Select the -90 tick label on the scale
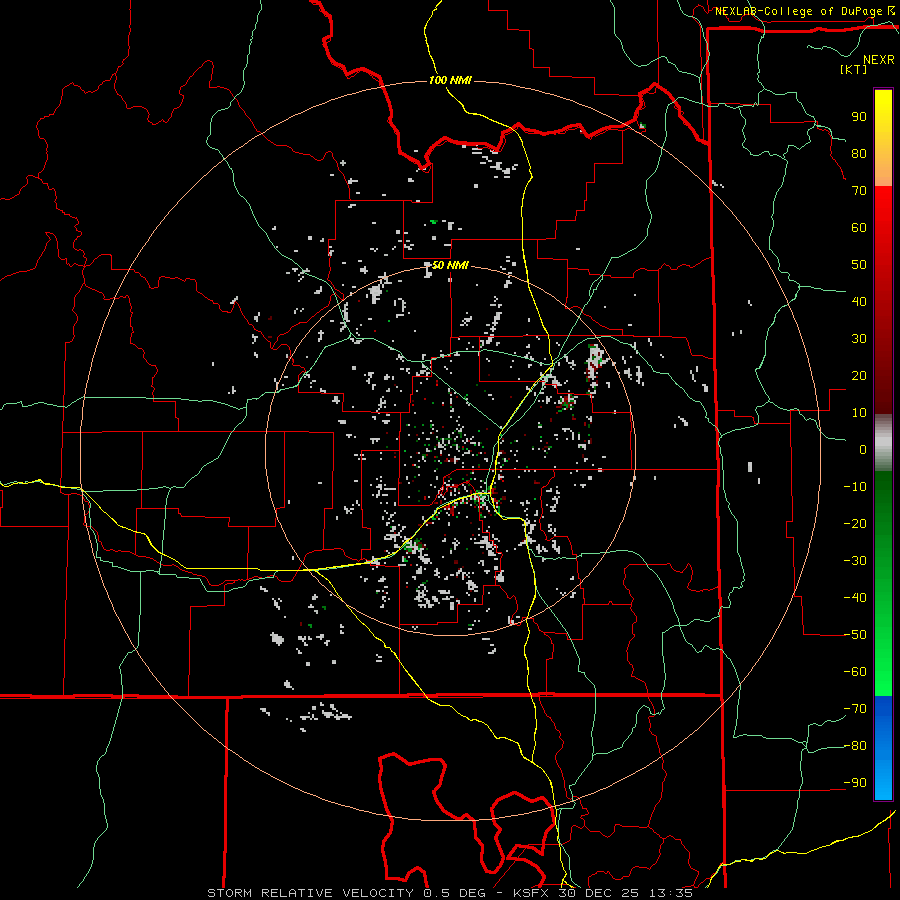 pyautogui.click(x=855, y=783)
